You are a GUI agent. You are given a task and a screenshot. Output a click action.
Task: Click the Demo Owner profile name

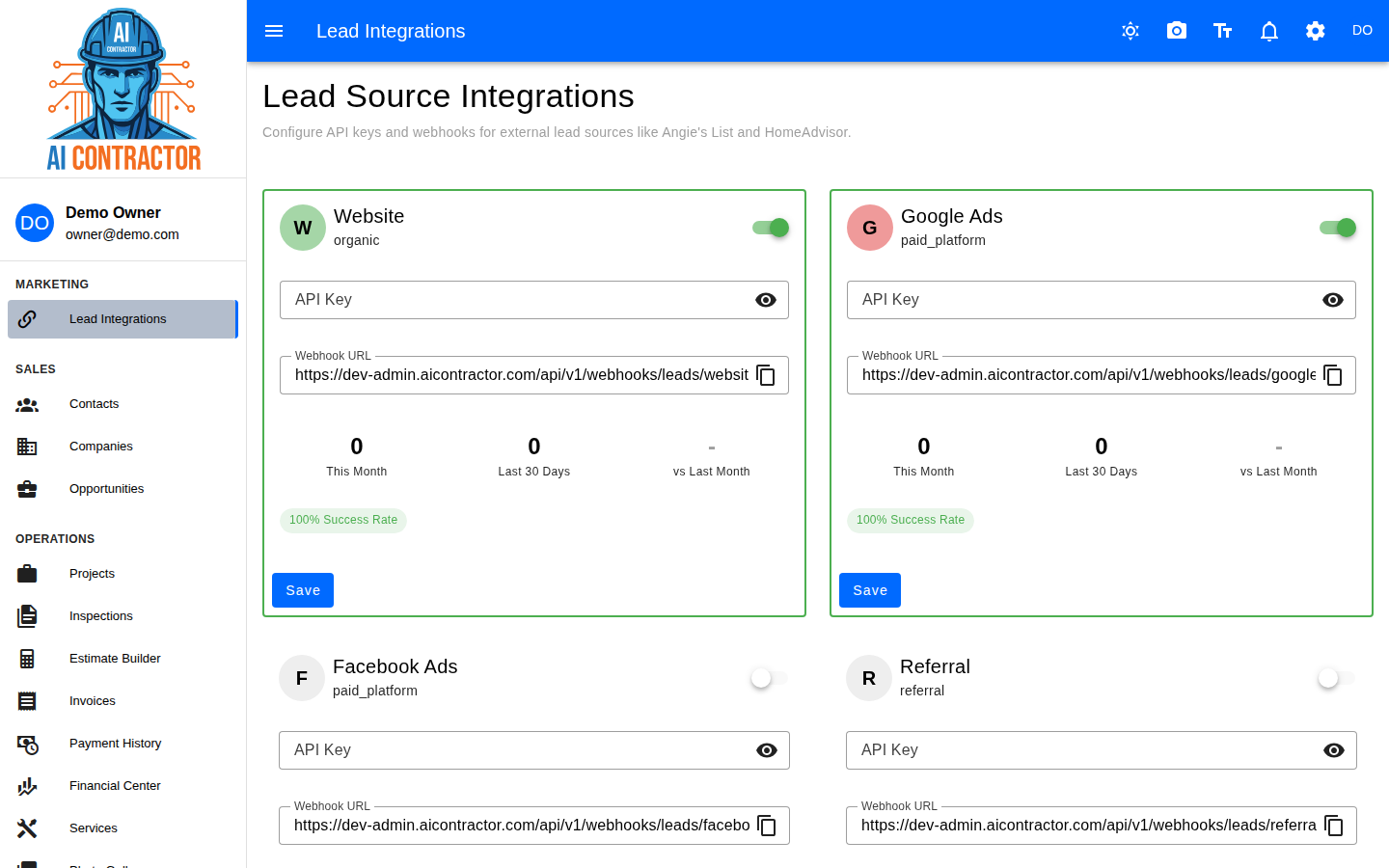click(x=113, y=212)
